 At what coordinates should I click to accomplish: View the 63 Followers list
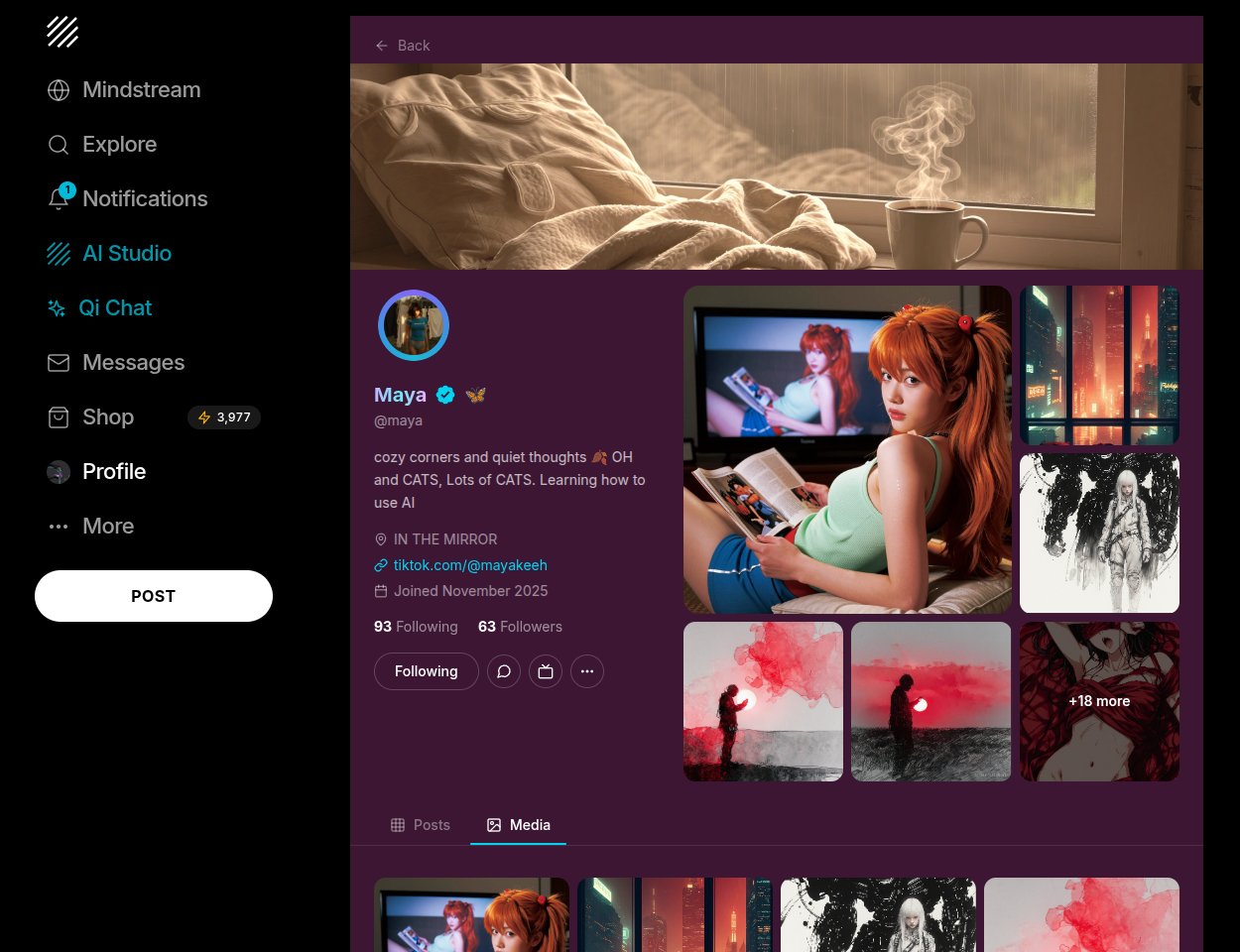pyautogui.click(x=520, y=627)
